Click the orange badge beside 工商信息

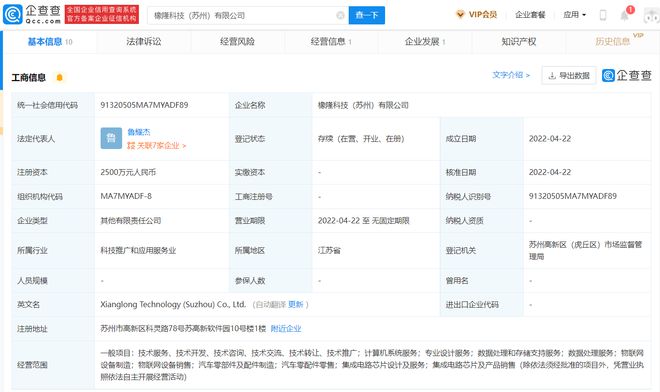coord(60,77)
